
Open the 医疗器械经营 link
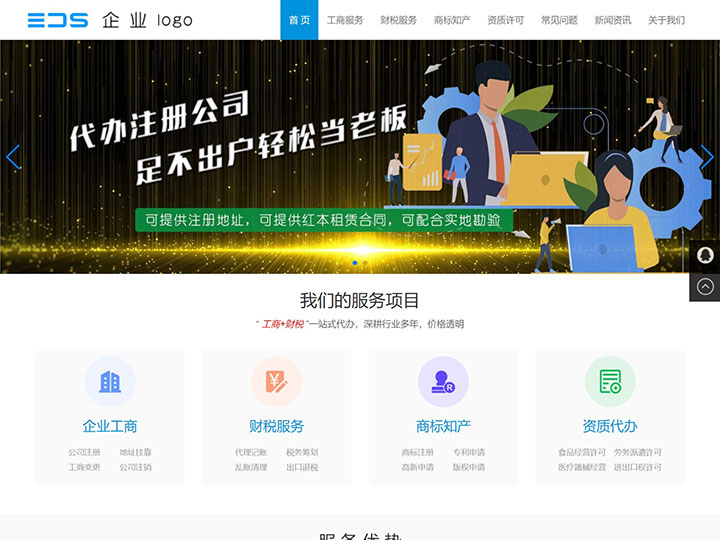coord(582,467)
